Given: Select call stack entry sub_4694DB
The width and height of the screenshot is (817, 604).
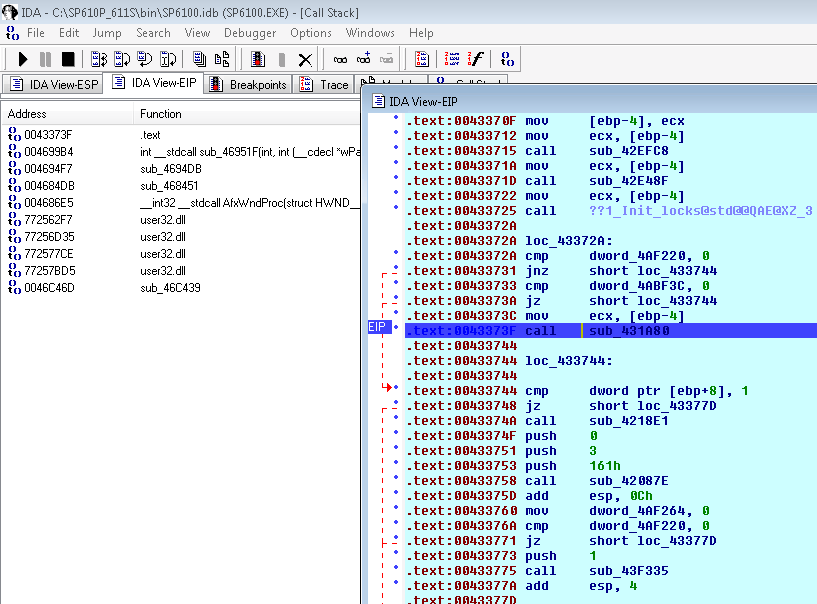Looking at the screenshot, I should tap(169, 169).
